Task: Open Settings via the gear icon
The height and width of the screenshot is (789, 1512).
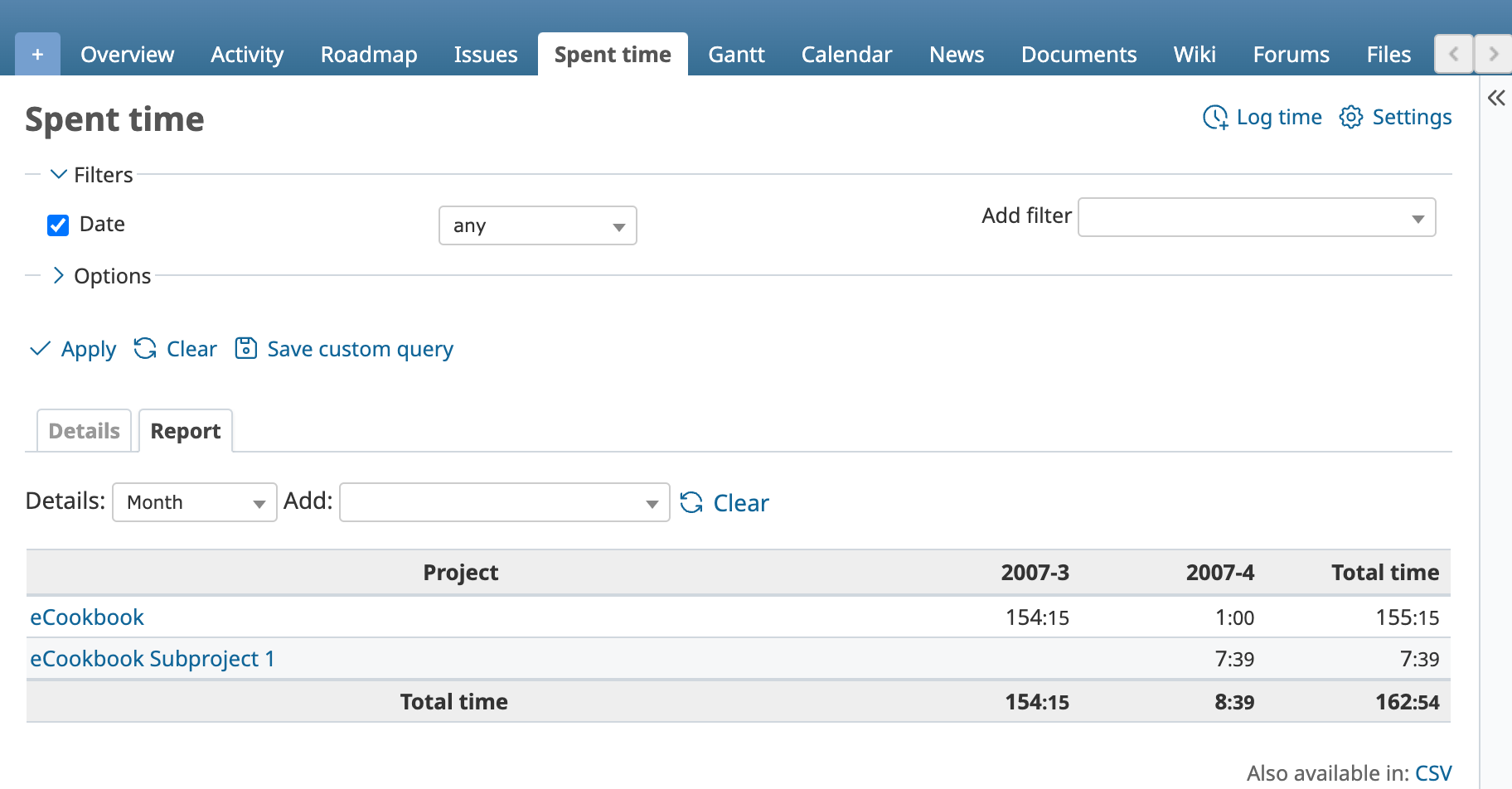Action: tap(1351, 118)
